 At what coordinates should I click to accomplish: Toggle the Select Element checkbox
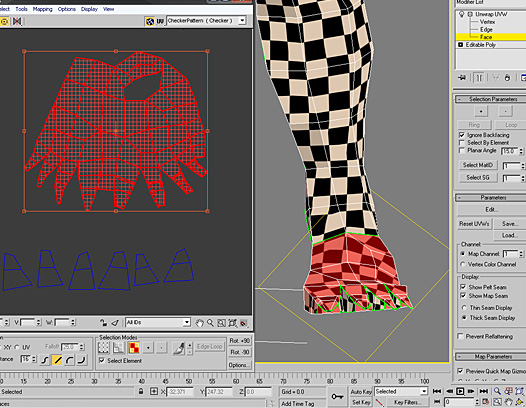point(102,360)
